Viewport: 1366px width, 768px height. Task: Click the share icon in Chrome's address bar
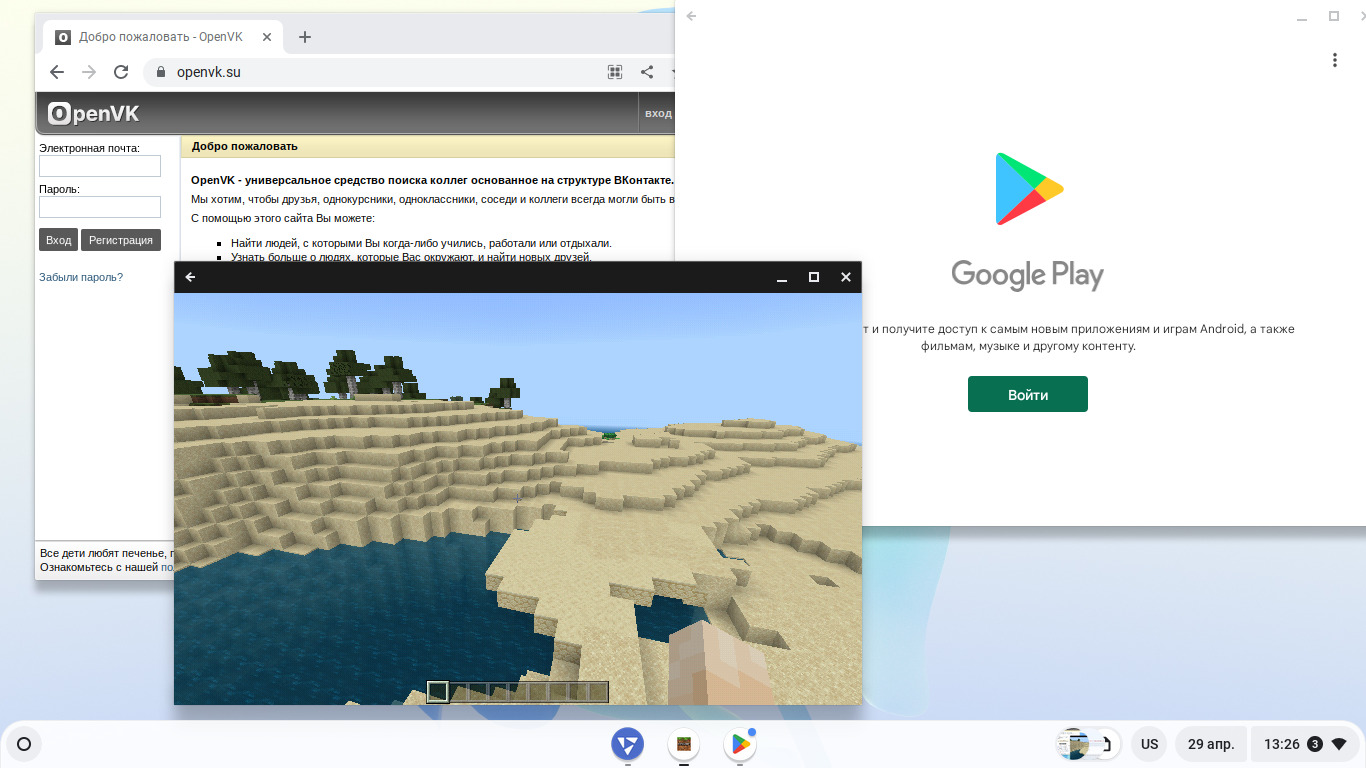(647, 72)
